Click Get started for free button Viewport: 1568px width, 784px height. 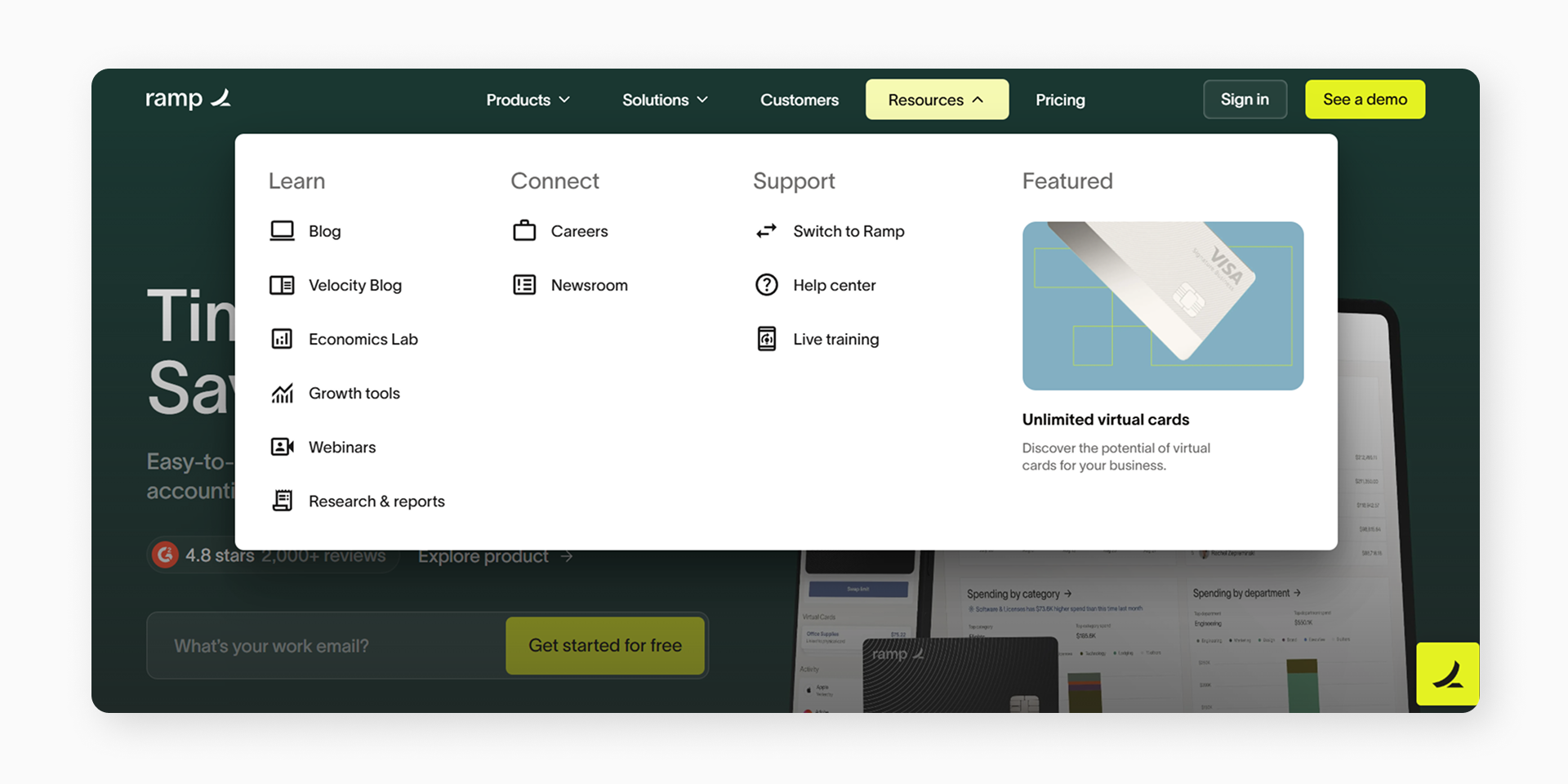click(x=605, y=645)
